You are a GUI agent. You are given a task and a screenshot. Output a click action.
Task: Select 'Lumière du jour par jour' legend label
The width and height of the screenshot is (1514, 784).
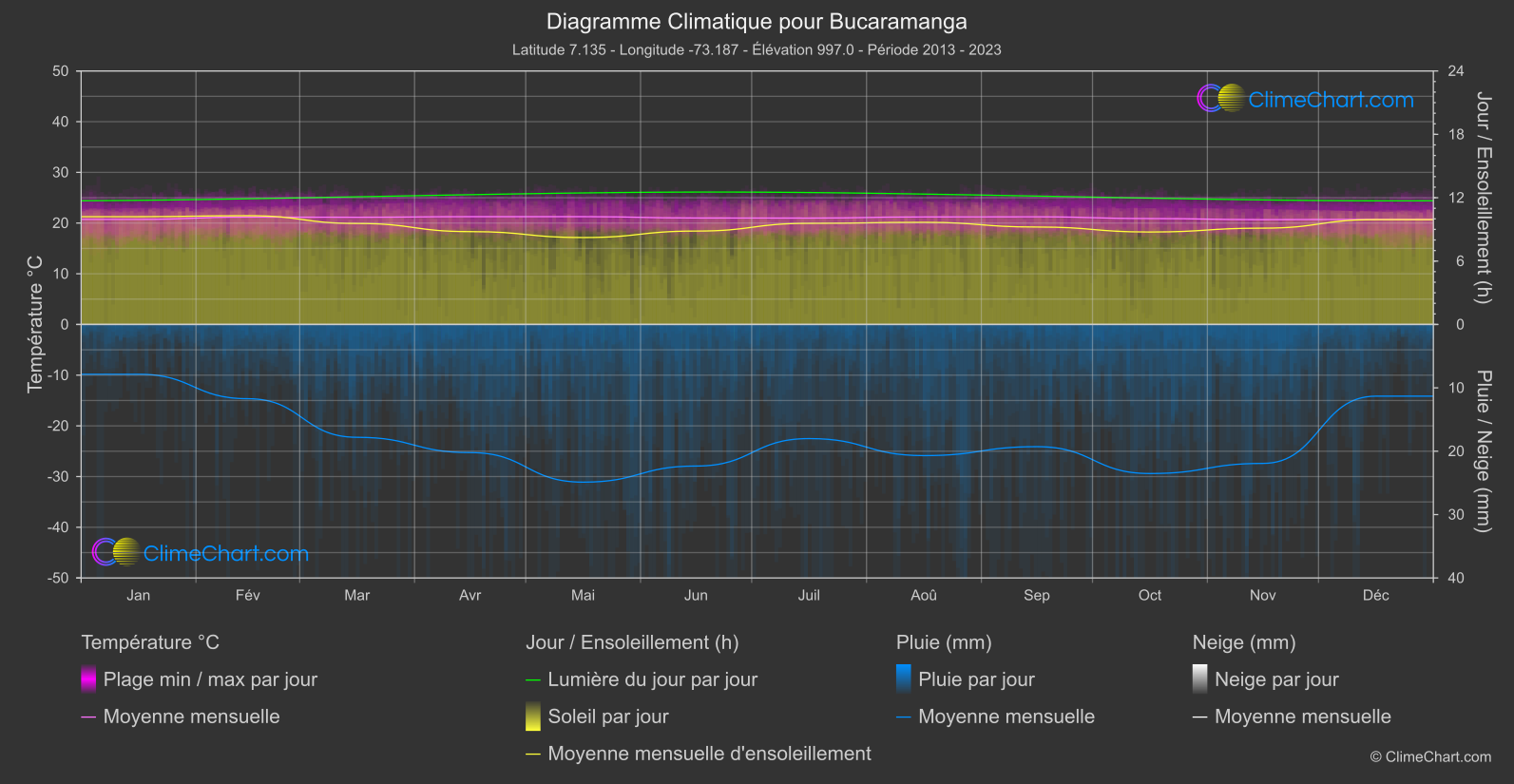(653, 679)
